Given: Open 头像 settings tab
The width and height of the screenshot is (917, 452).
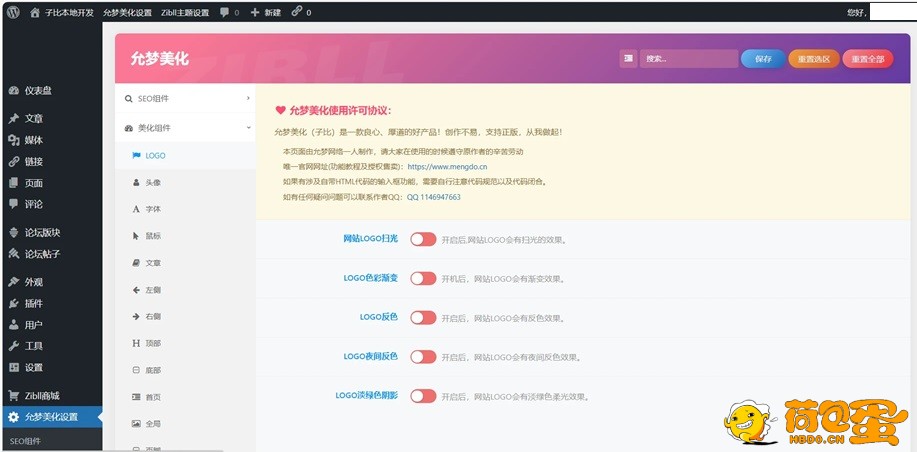Looking at the screenshot, I should (x=185, y=182).
